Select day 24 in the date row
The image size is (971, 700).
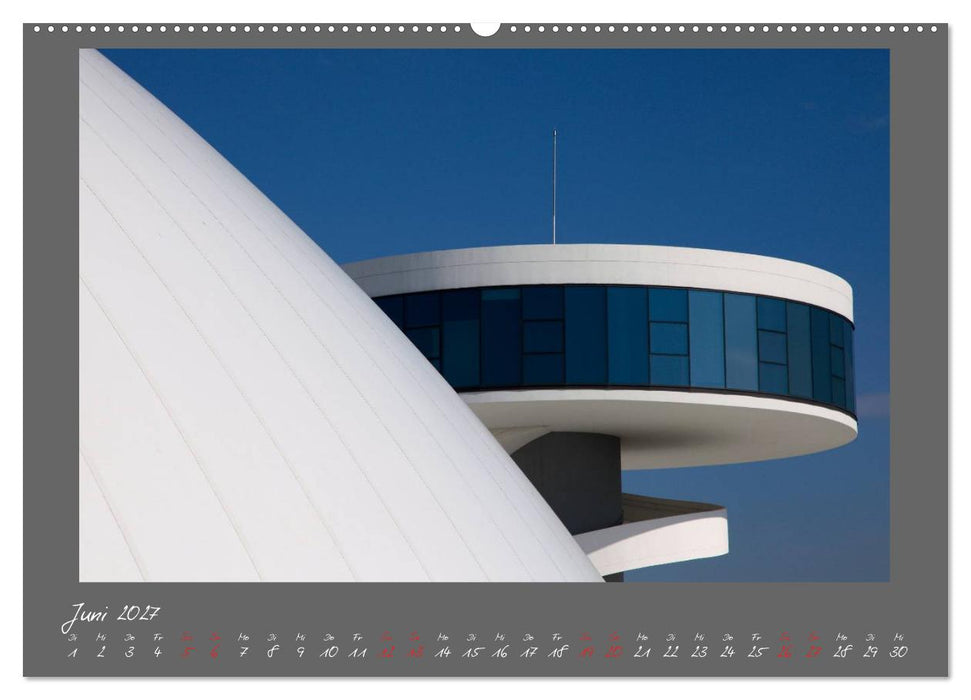(728, 652)
